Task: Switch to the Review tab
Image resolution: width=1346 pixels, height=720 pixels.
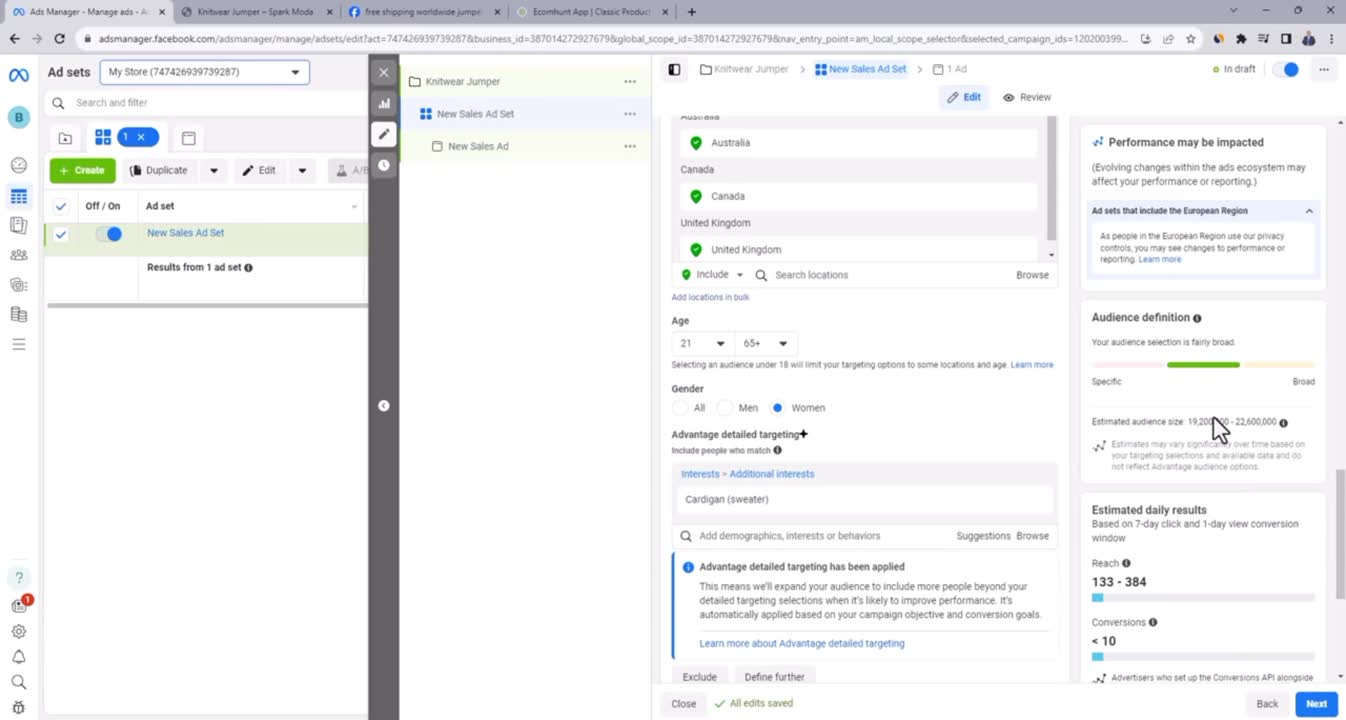Action: [1027, 97]
